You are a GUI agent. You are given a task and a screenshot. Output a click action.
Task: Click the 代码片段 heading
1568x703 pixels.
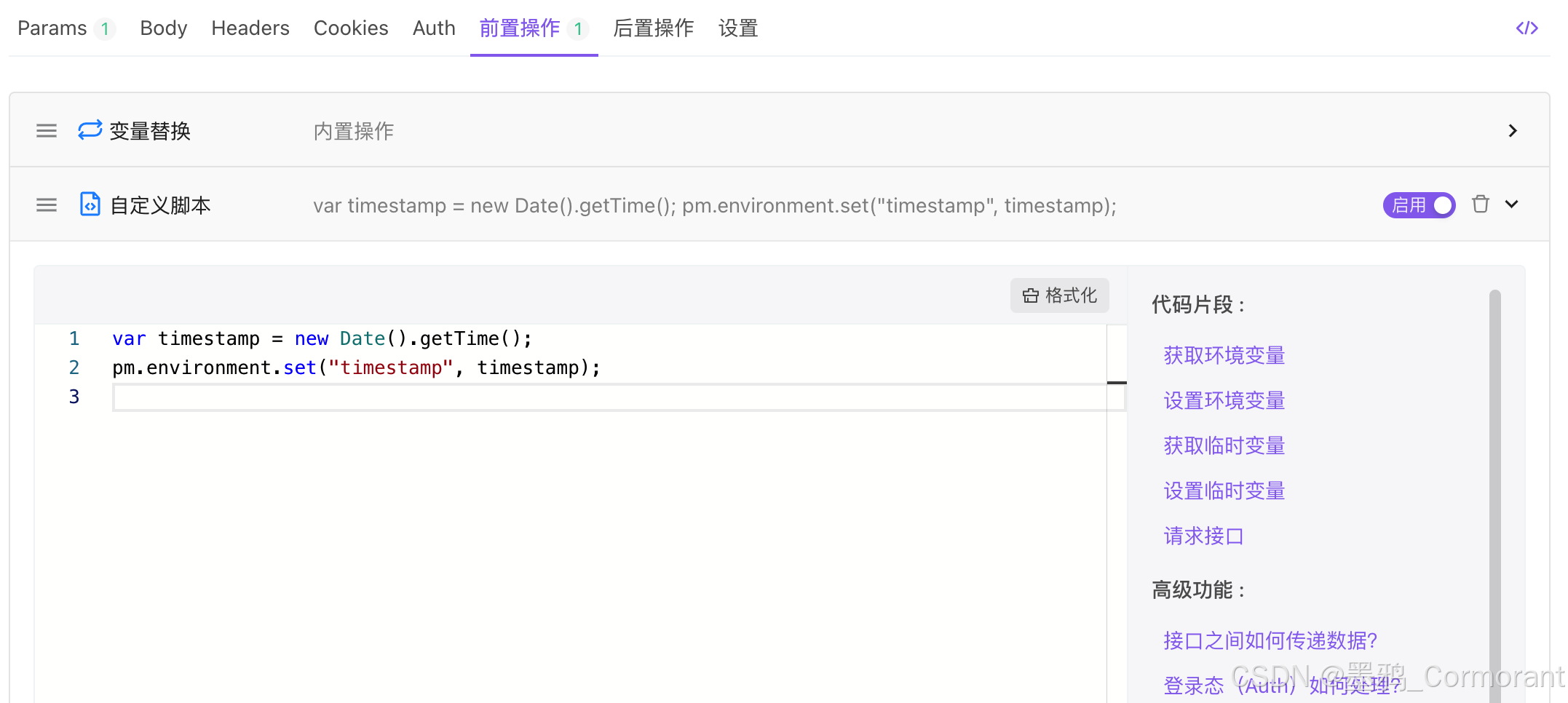1198,304
